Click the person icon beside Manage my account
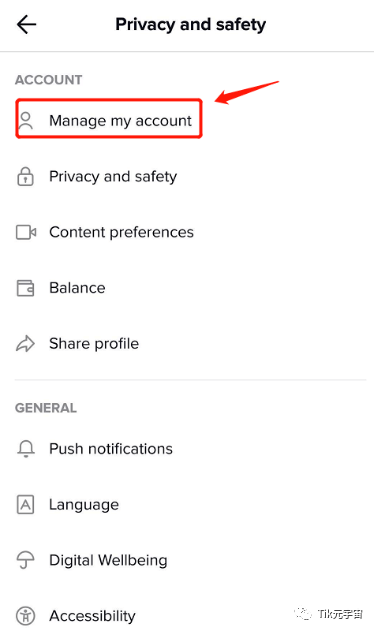Viewport: 374px width, 631px height. pos(26,121)
